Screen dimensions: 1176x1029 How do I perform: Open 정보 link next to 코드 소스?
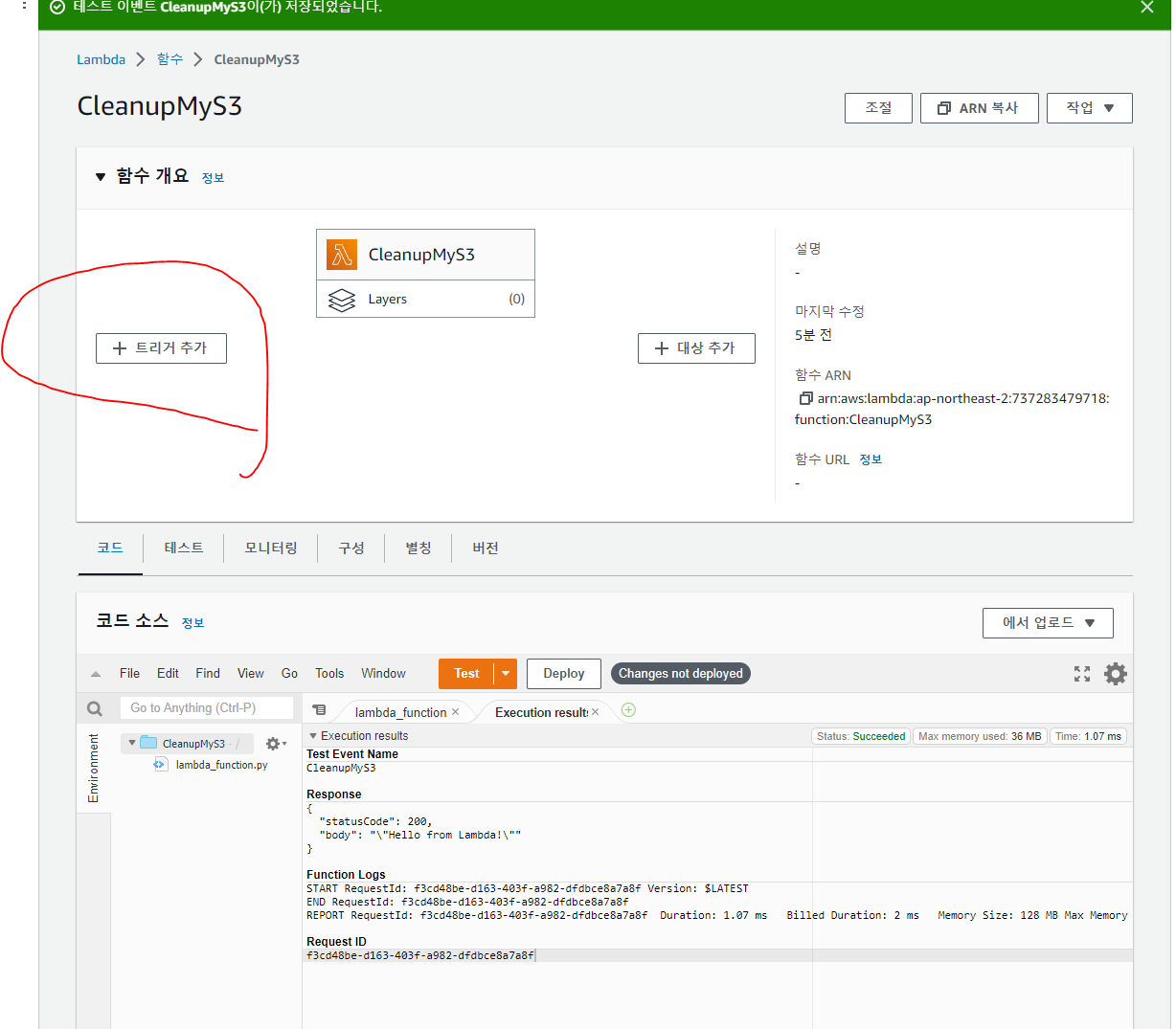[192, 623]
